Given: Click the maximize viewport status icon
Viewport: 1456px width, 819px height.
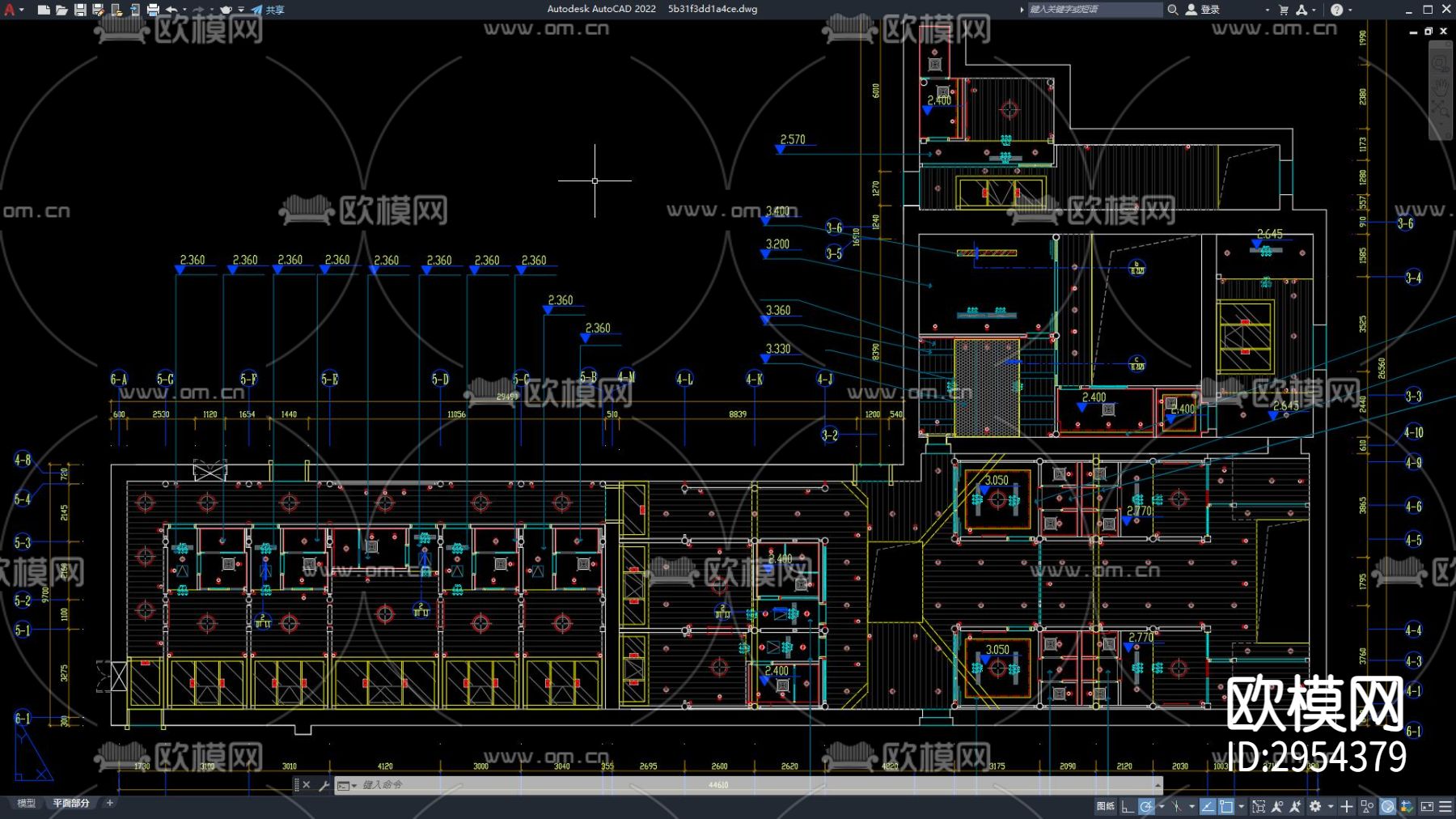Looking at the screenshot, I should point(1259,806).
